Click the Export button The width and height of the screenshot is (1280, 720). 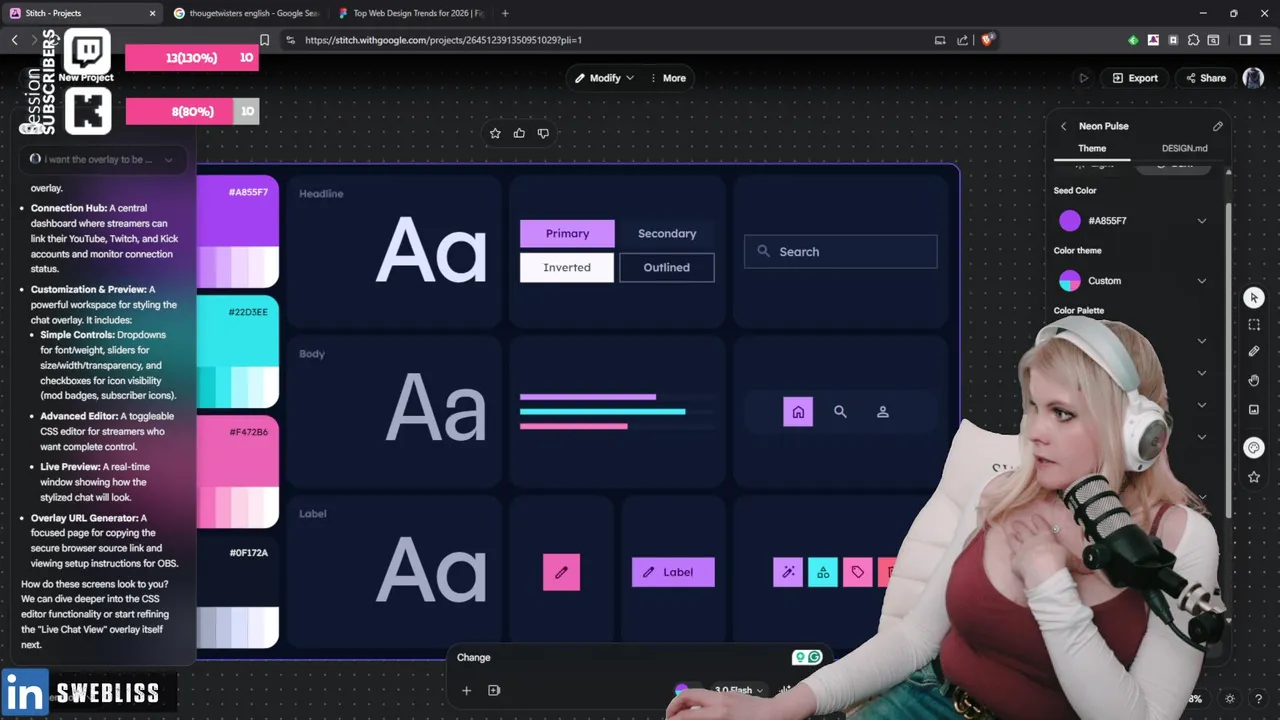coord(1134,78)
